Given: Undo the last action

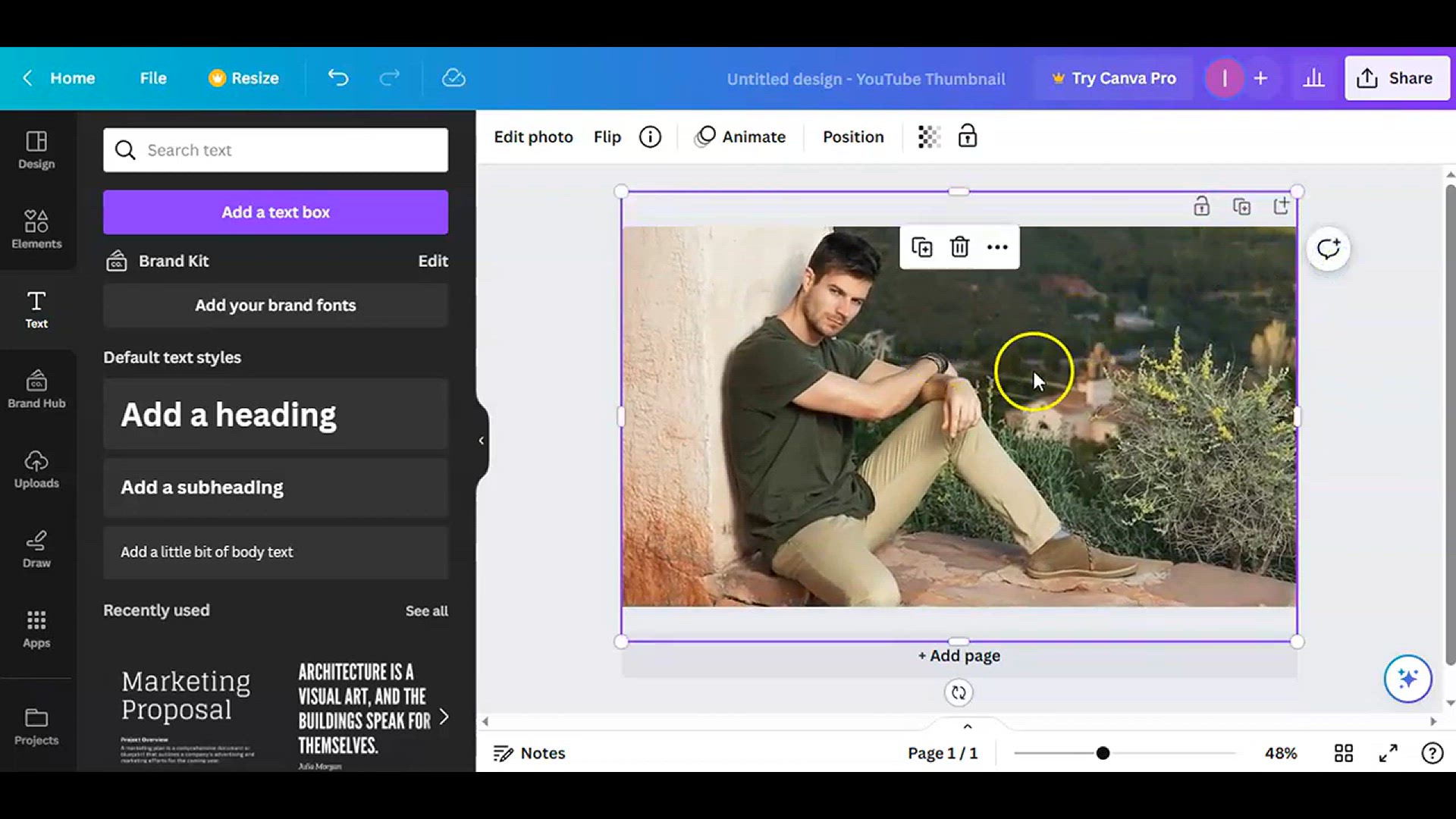Looking at the screenshot, I should click(x=338, y=78).
